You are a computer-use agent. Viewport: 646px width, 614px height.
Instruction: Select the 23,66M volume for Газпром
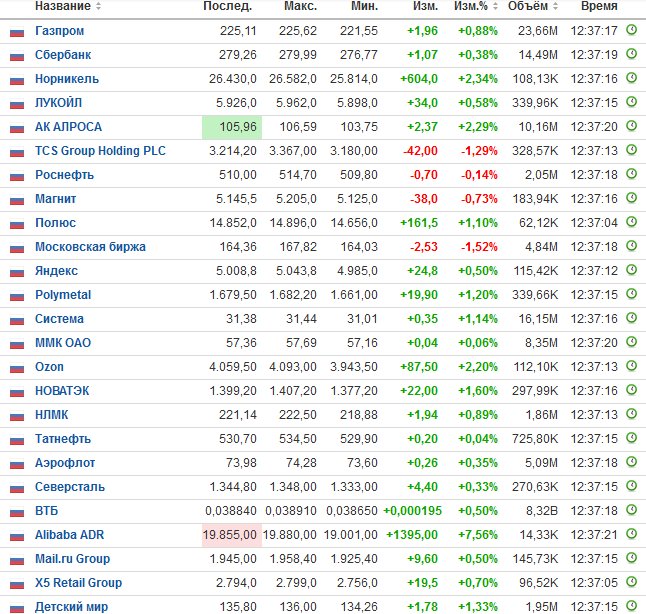538,31
